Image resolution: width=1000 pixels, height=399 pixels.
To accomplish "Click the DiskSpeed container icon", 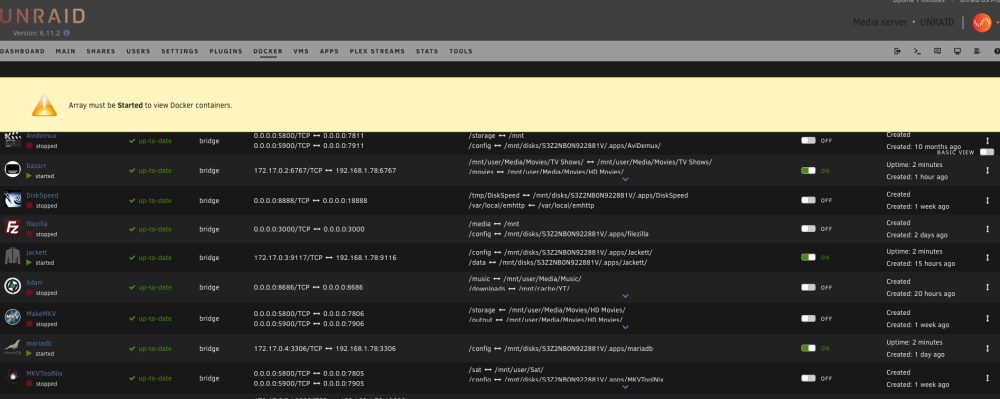I will pyautogui.click(x=13, y=200).
